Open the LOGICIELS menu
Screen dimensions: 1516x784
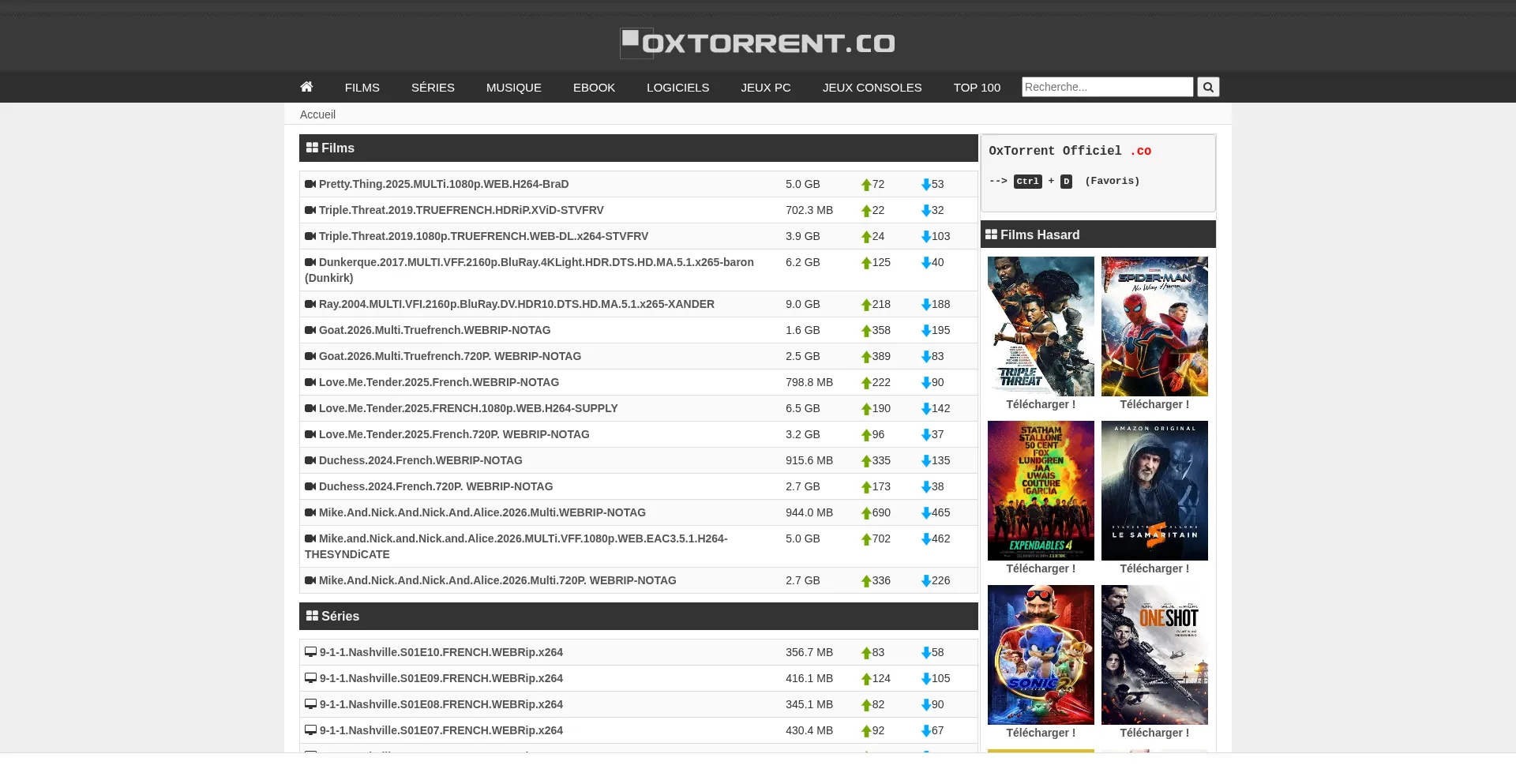[677, 87]
